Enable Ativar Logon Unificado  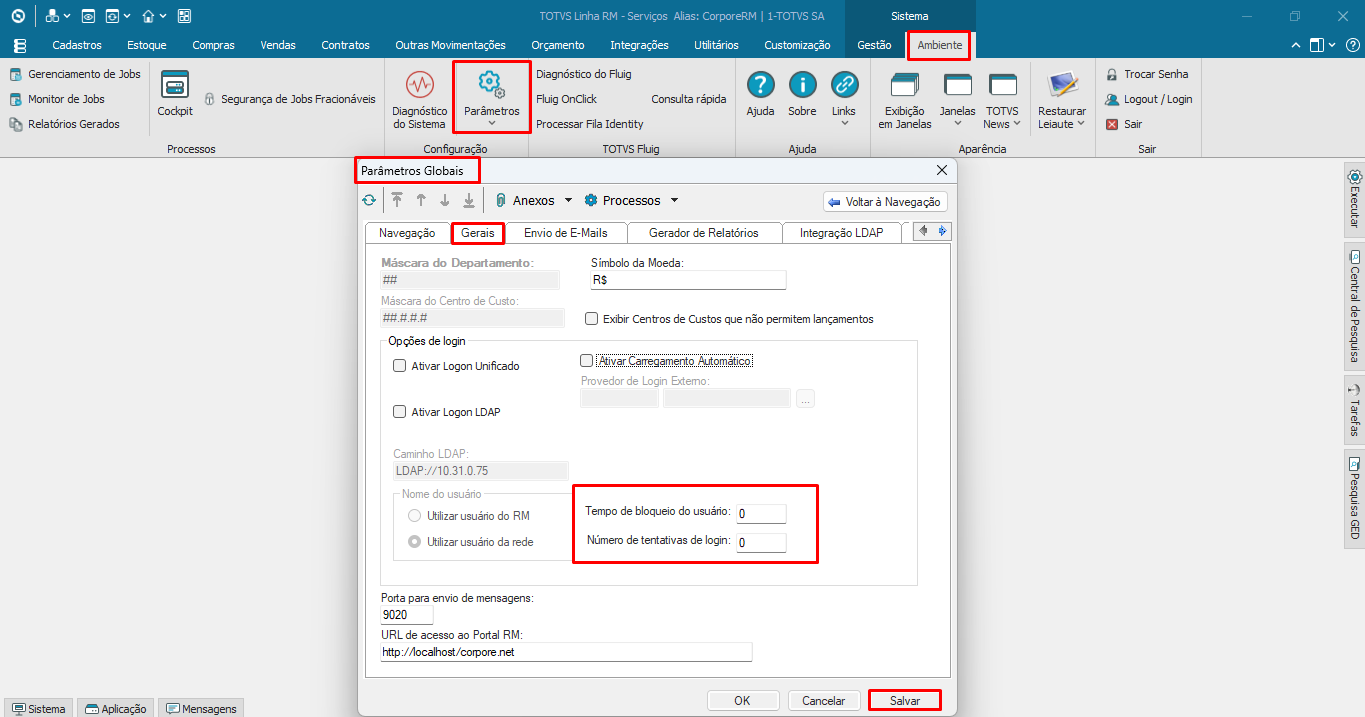coord(400,366)
